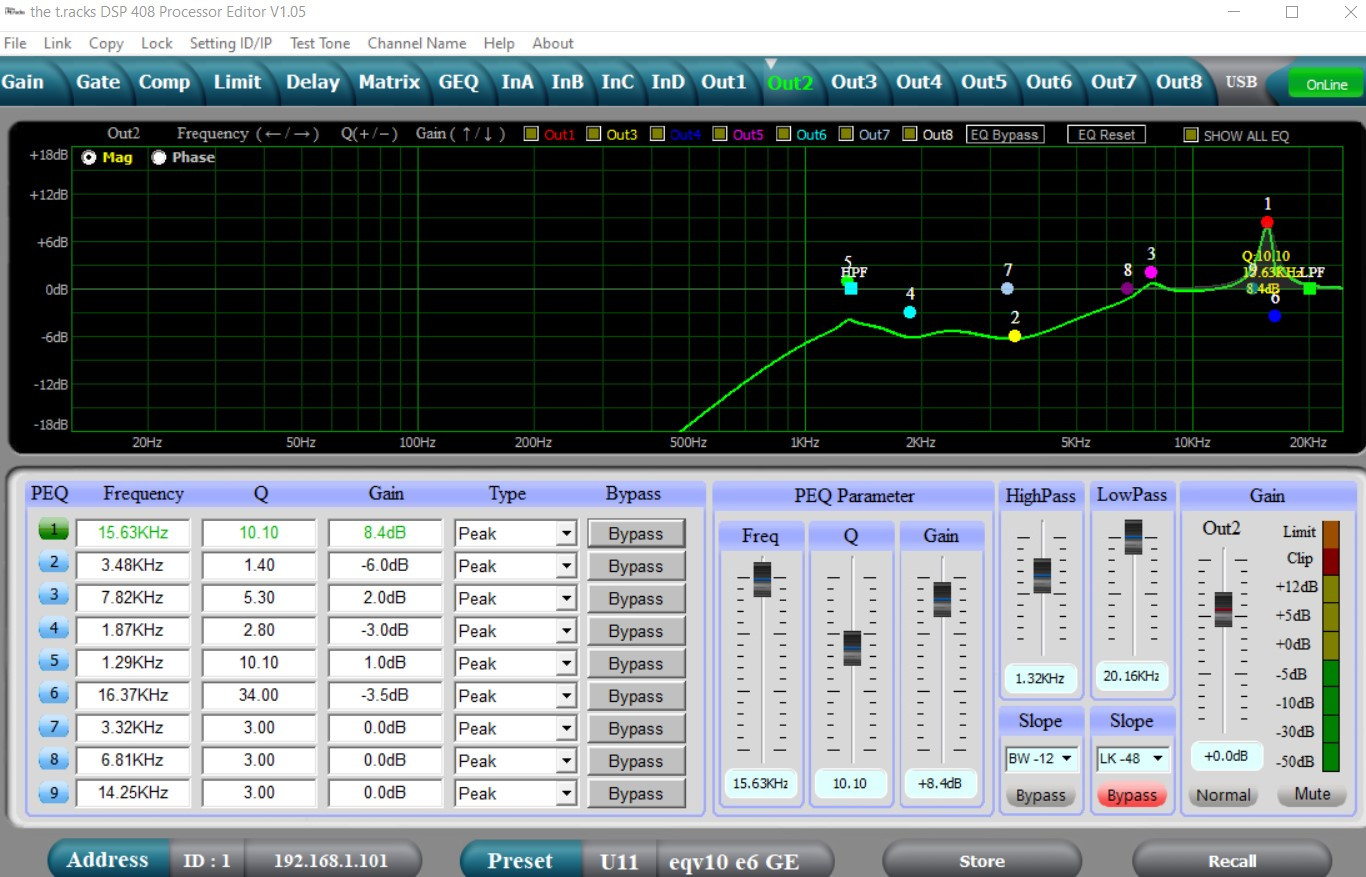
Task: Open Type dropdown for PEQ band 2
Action: tap(567, 566)
